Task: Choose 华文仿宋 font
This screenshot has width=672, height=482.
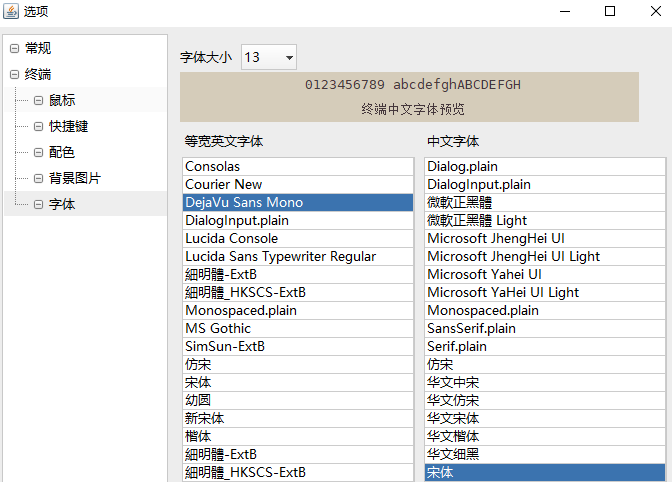Action: [x=545, y=400]
